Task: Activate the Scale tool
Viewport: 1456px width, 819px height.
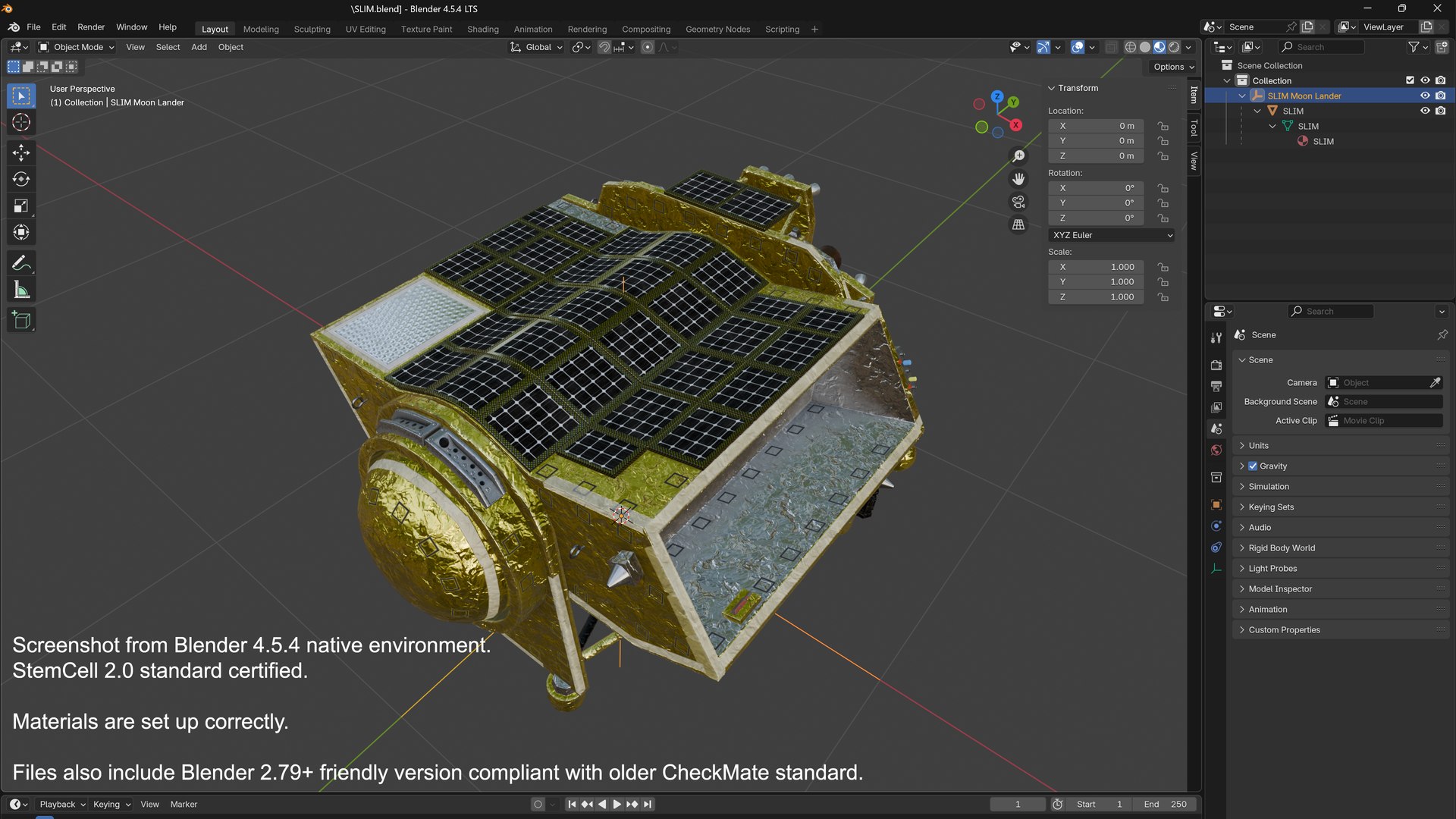Action: coord(21,206)
